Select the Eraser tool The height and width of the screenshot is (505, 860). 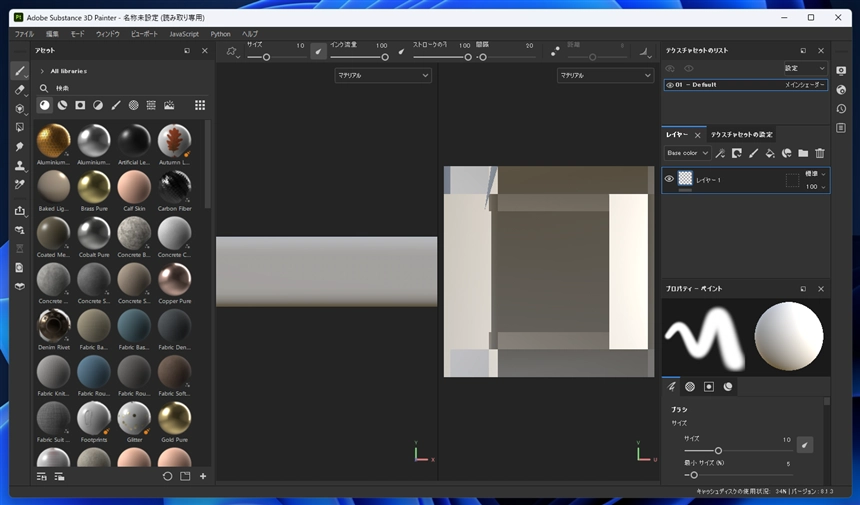point(19,89)
